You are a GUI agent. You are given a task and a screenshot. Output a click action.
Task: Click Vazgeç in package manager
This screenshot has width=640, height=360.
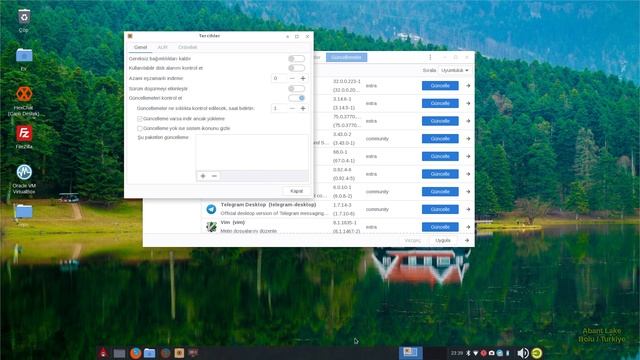point(412,240)
